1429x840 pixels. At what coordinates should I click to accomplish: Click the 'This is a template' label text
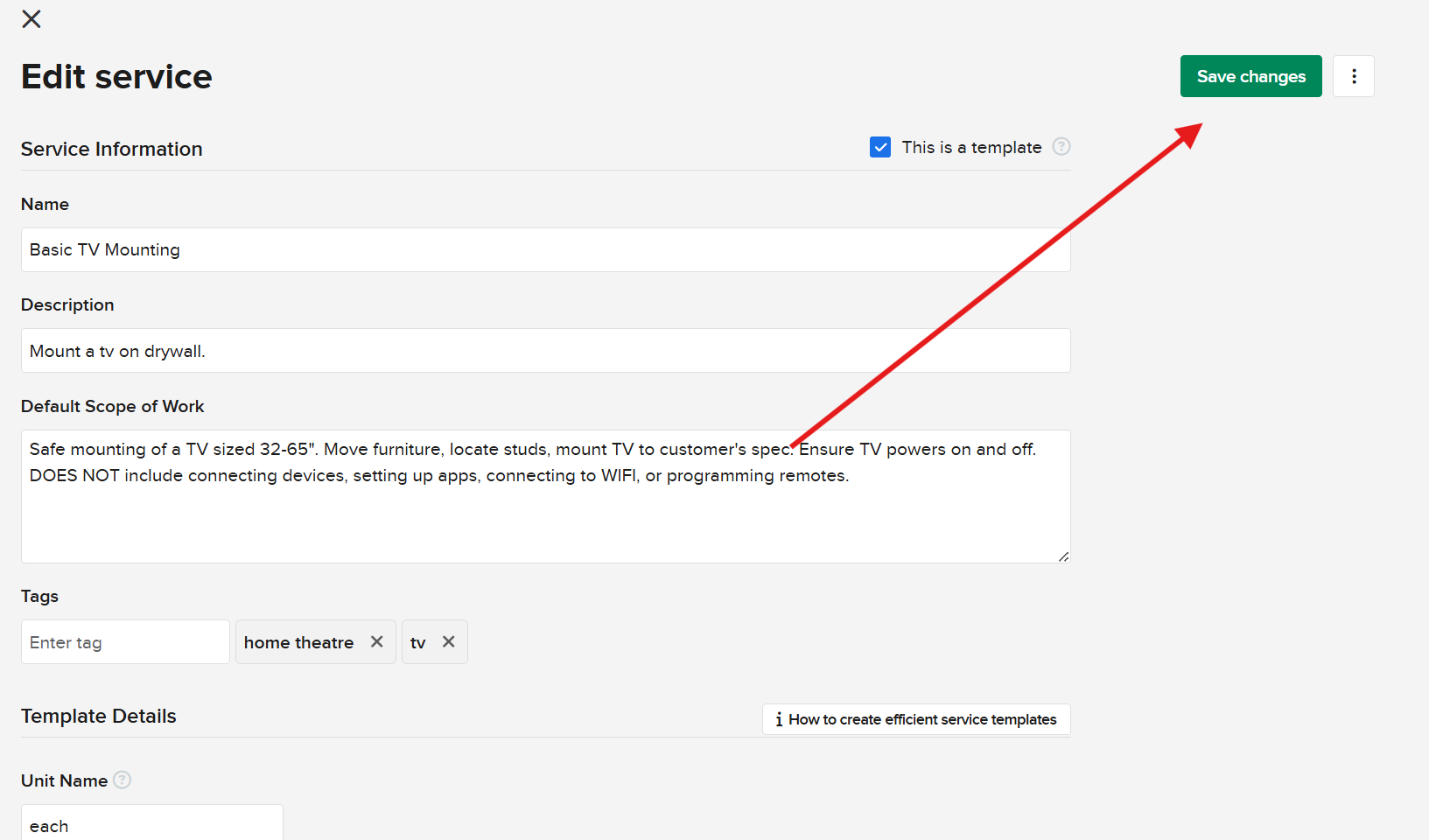click(x=971, y=147)
